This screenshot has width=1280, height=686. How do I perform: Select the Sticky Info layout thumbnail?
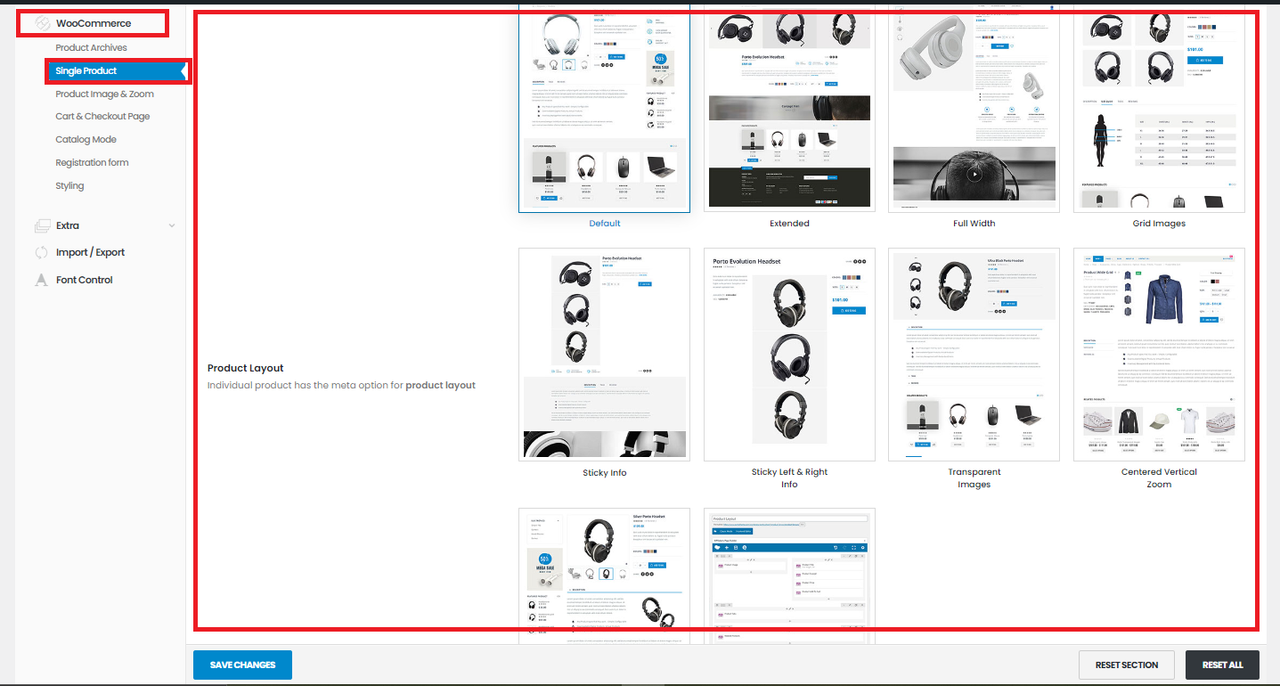coord(604,354)
